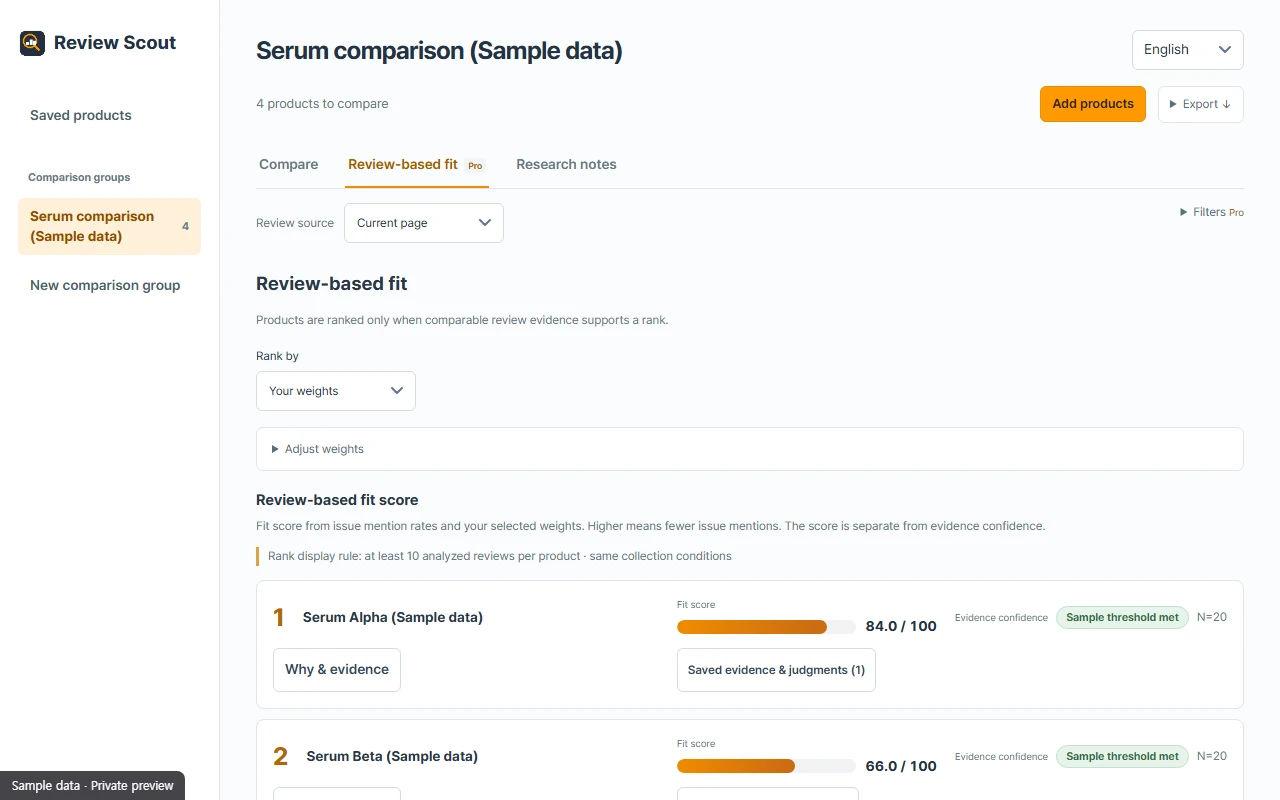Viewport: 1280px width, 800px height.
Task: Click the Add products button
Action: point(1093,104)
